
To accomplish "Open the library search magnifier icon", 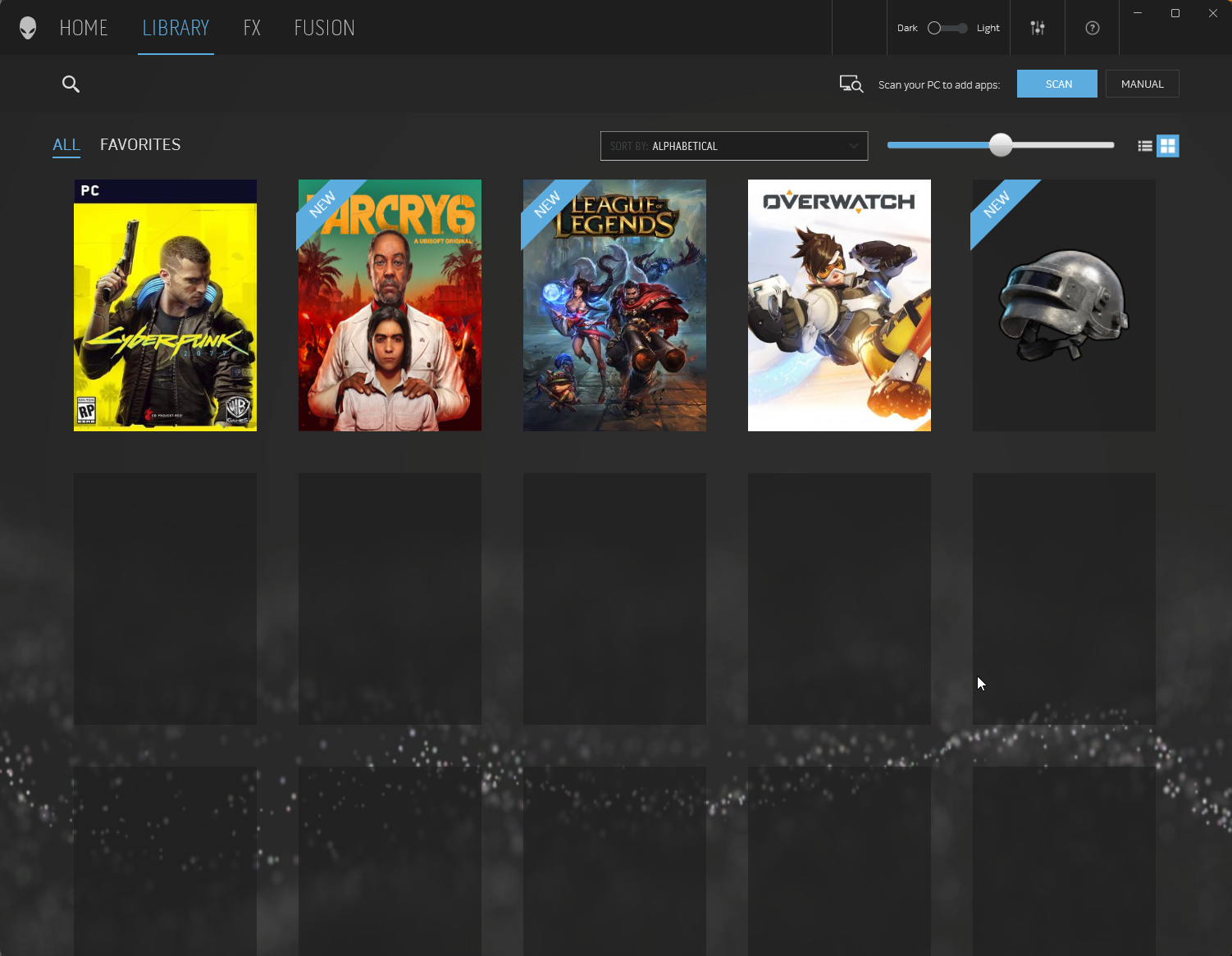I will (71, 84).
